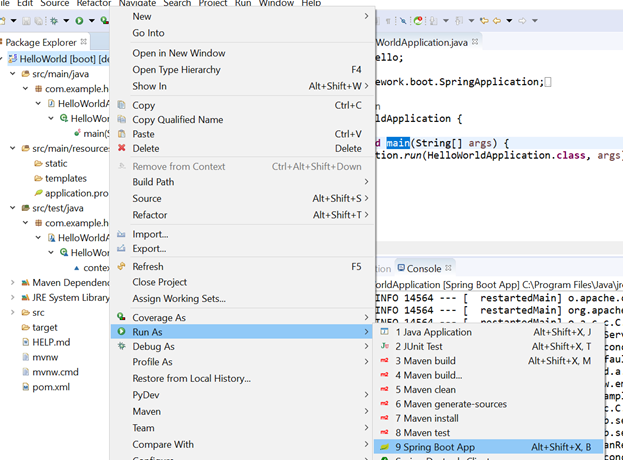Close the WorldApplication.java editor tab
This screenshot has width=623, height=460.
(x=475, y=41)
